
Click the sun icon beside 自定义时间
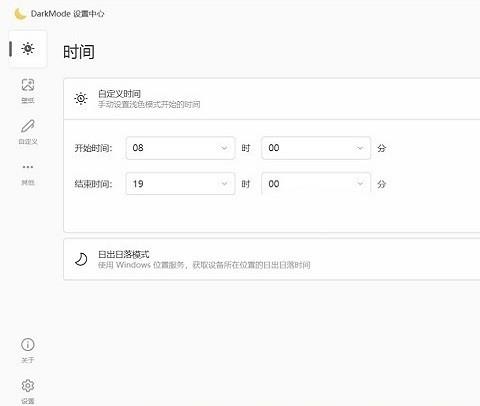81,98
